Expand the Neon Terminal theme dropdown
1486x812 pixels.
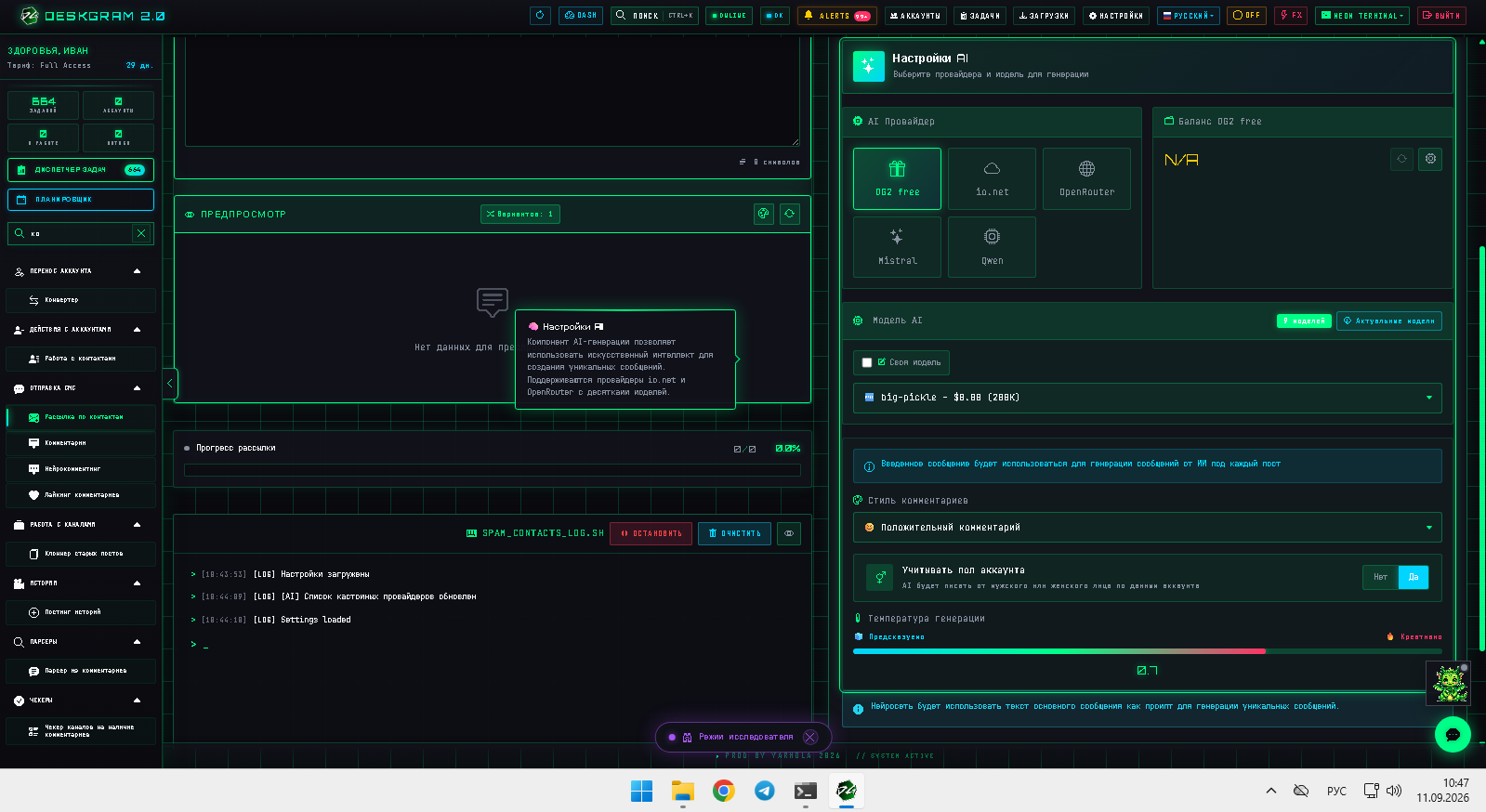[x=1362, y=16]
